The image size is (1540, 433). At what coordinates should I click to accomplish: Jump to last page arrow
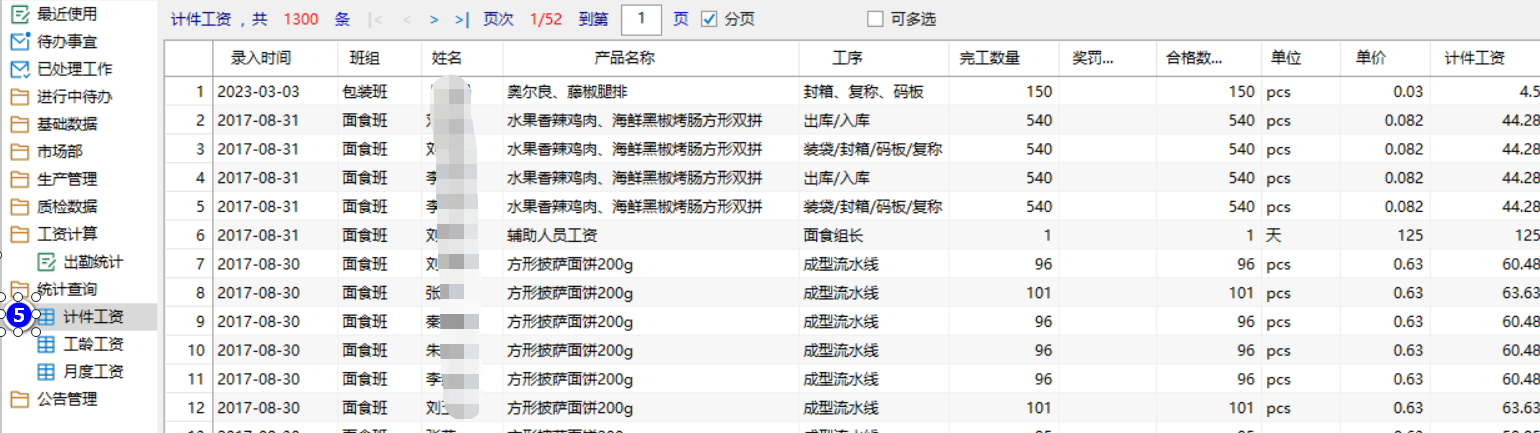click(461, 19)
